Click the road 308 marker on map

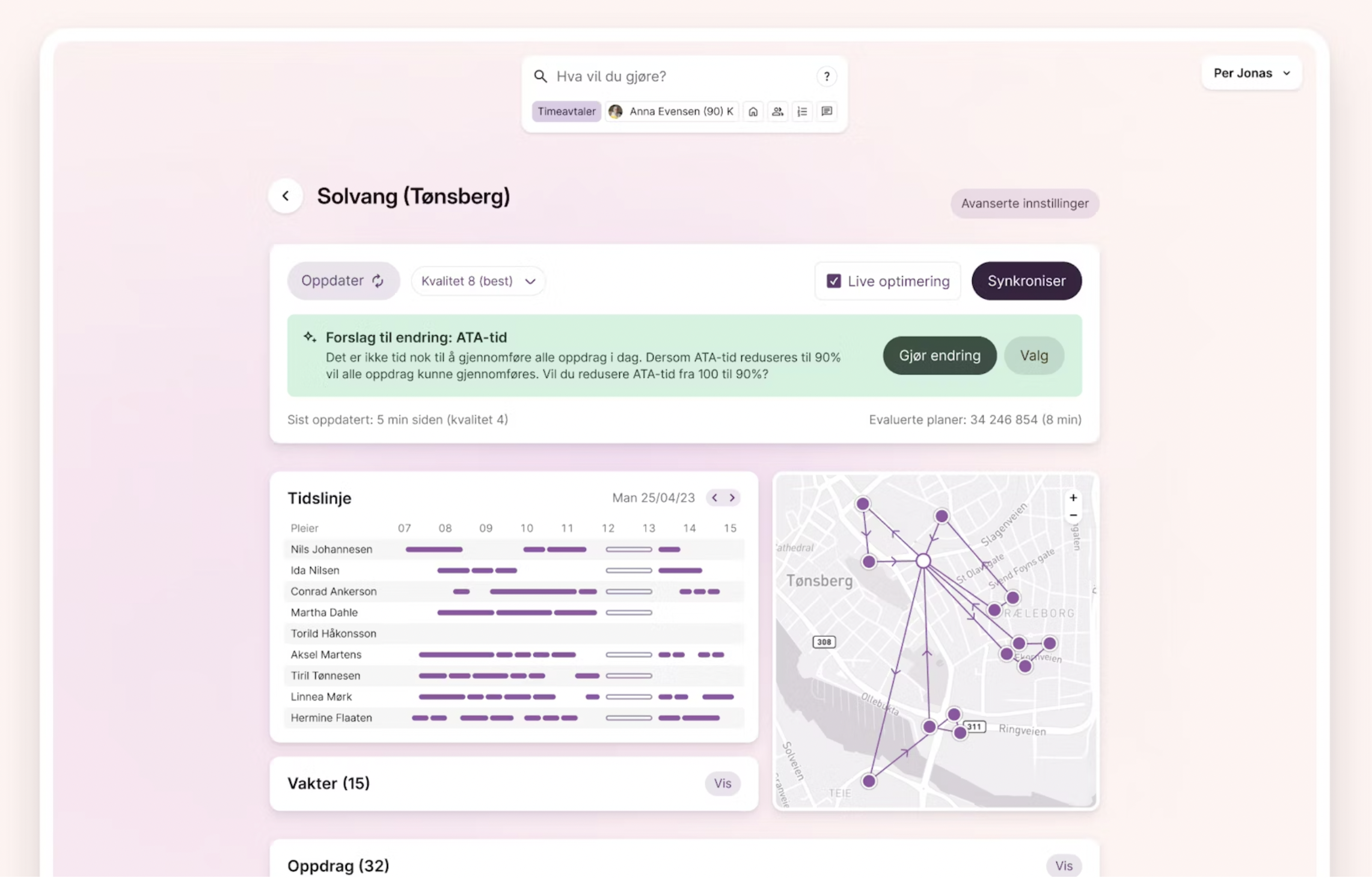click(823, 642)
